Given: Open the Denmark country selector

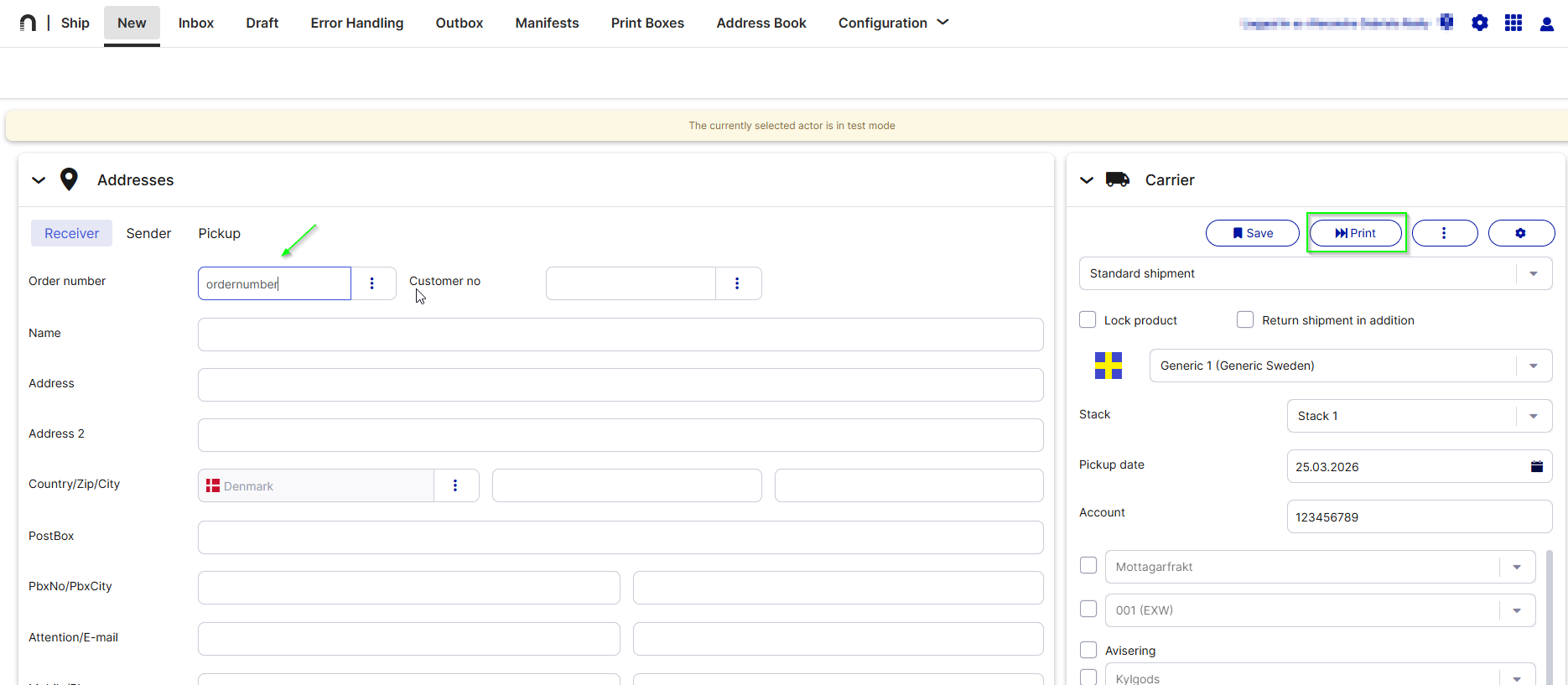Looking at the screenshot, I should click(316, 485).
